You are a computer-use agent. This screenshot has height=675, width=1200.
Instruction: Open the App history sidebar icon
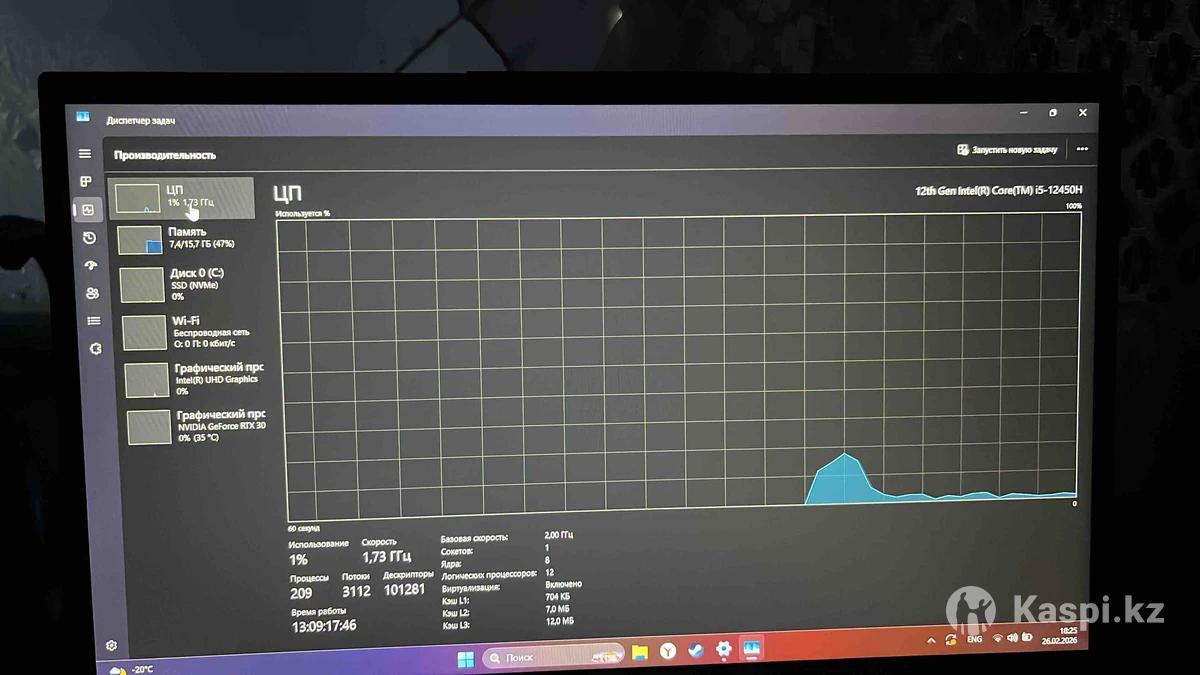pyautogui.click(x=89, y=238)
